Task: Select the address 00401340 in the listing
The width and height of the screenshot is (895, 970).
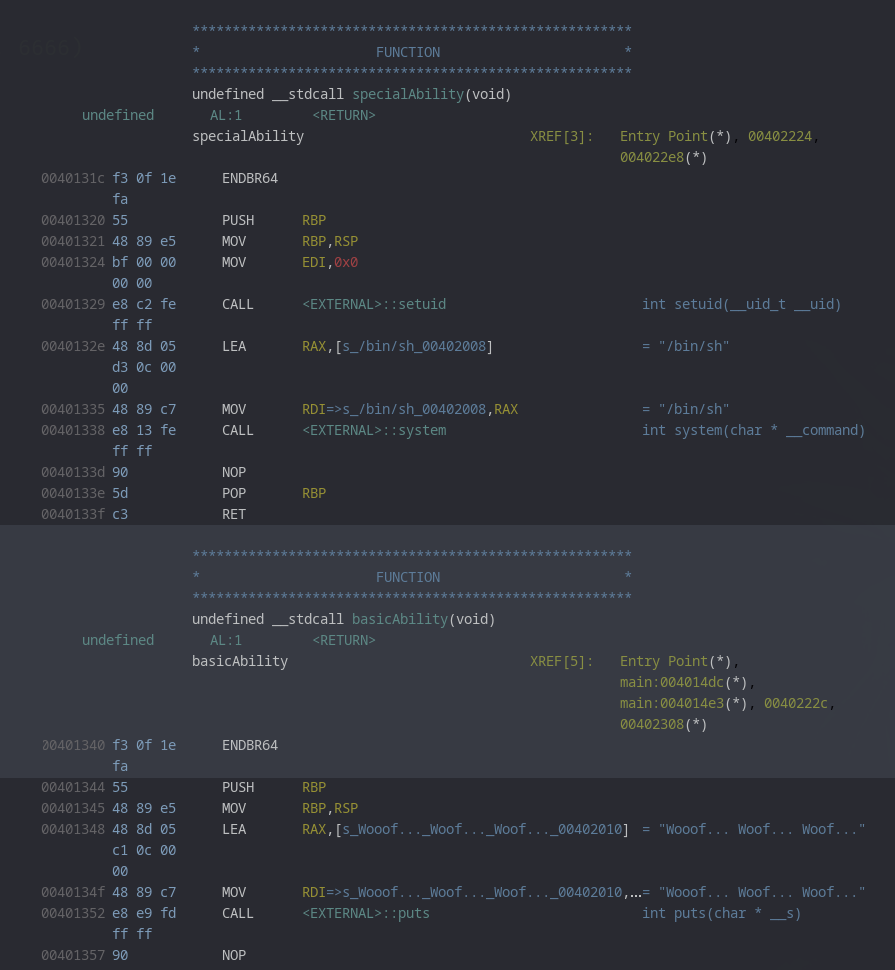Action: click(x=72, y=745)
